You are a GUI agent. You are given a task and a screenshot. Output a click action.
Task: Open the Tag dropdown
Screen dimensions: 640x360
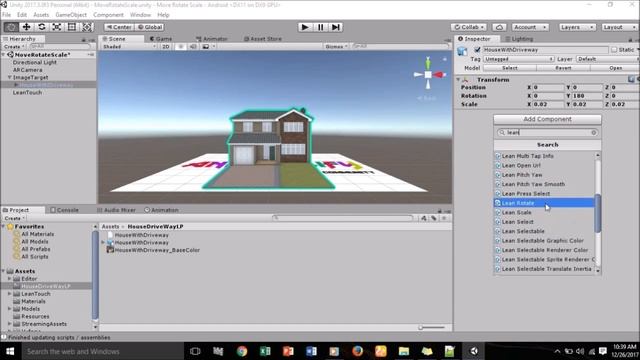[518, 59]
